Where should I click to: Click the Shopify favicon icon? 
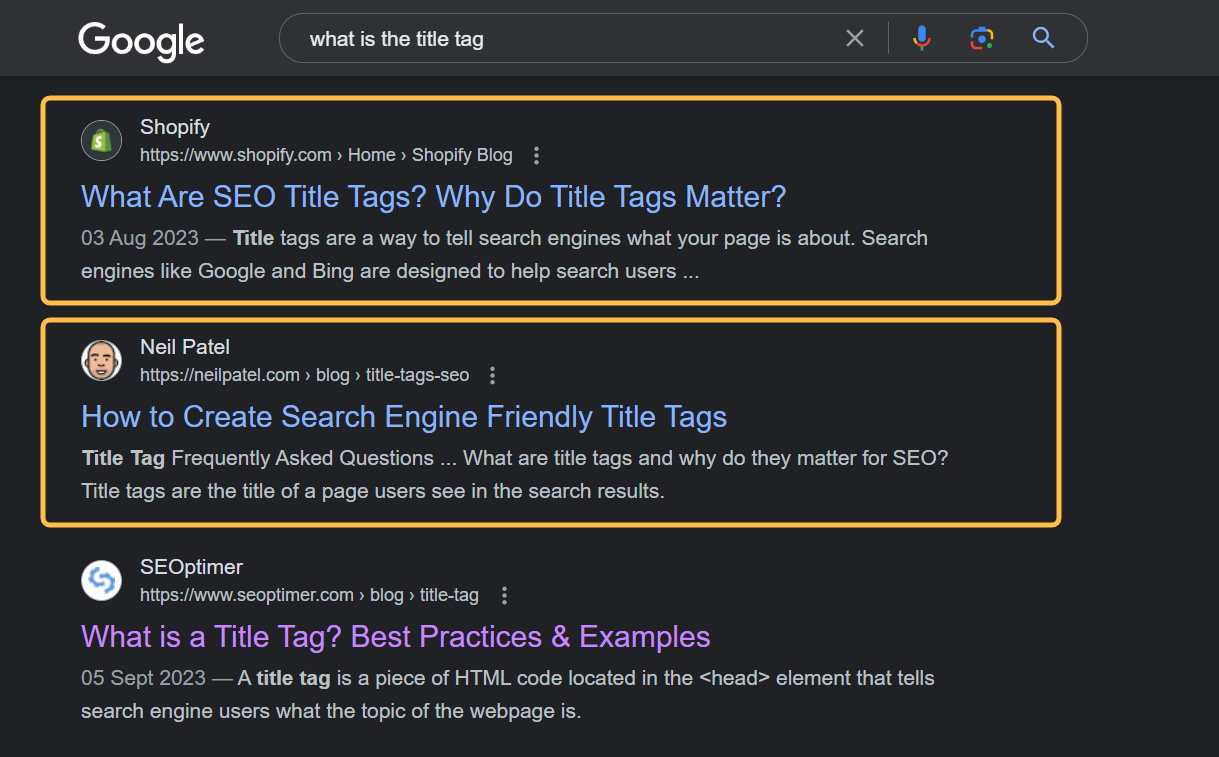[101, 140]
